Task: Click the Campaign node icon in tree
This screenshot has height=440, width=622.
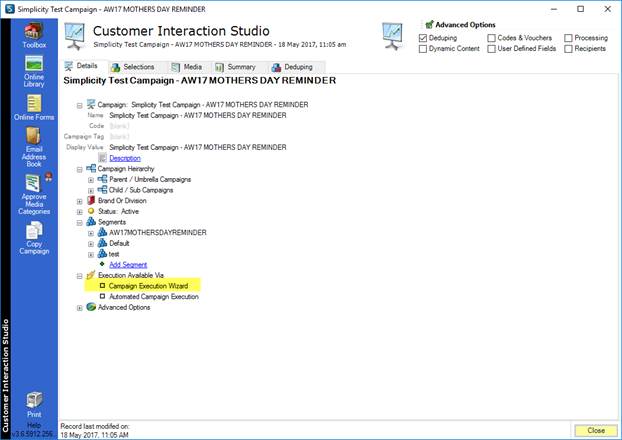Action: [91, 104]
